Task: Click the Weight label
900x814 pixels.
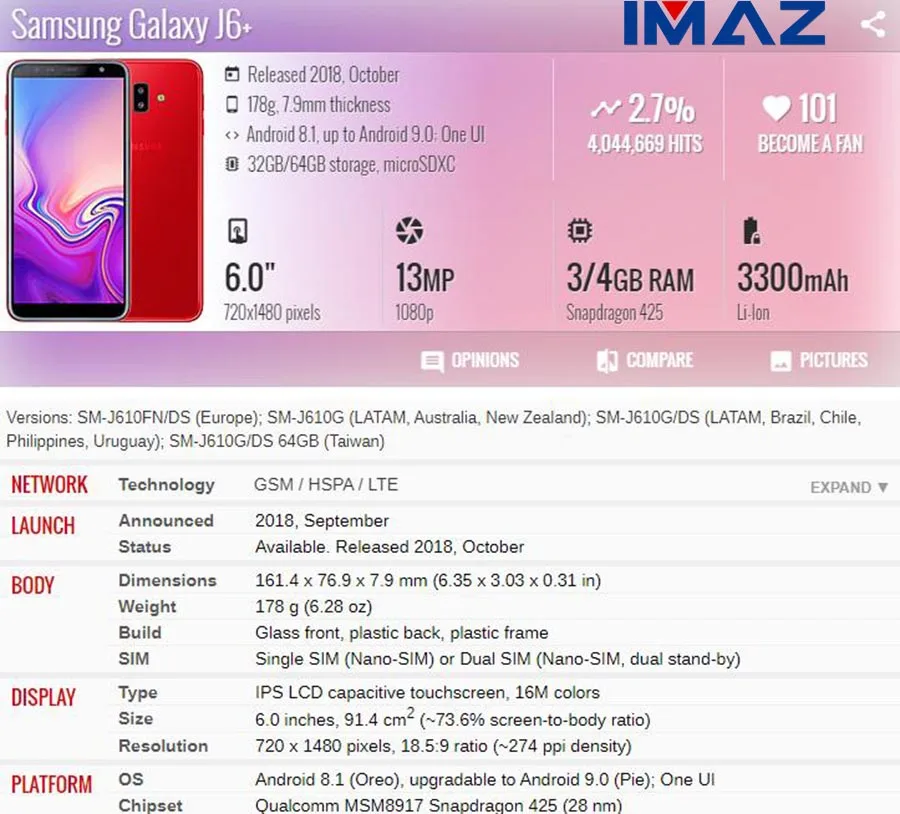Action: pos(148,607)
